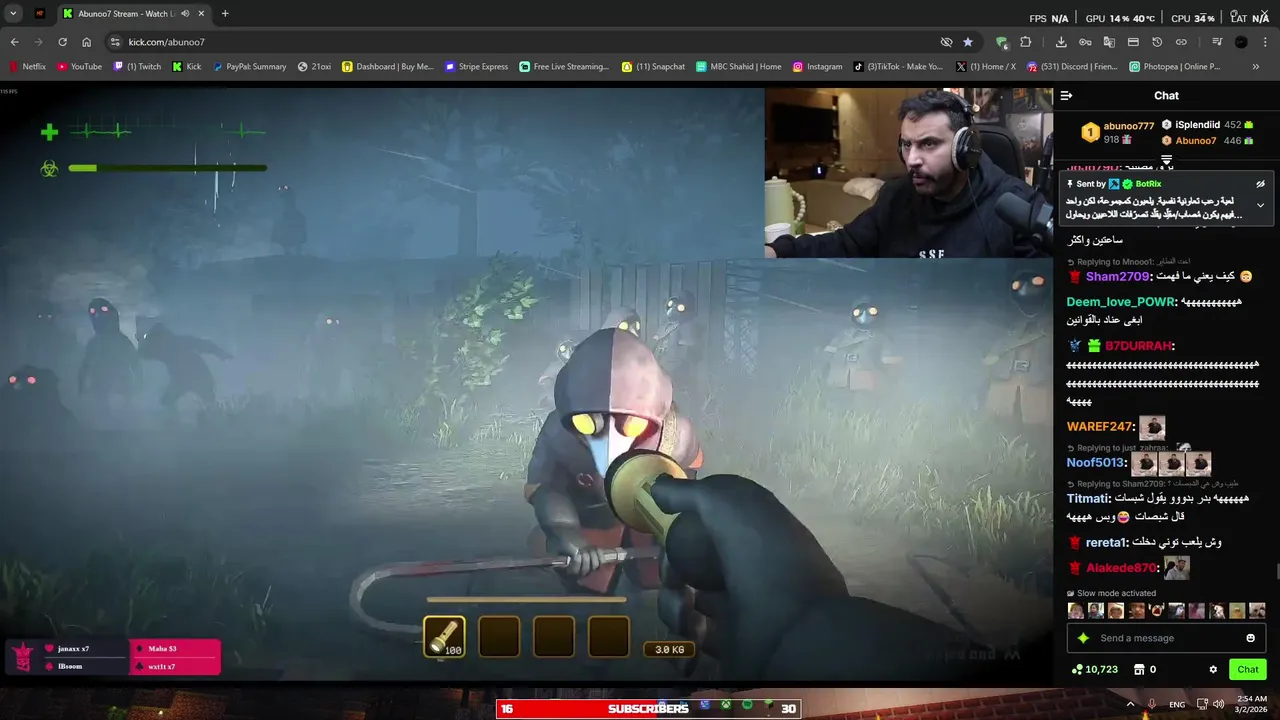Open browser home page icon
Image resolution: width=1280 pixels, height=720 pixels.
click(86, 42)
